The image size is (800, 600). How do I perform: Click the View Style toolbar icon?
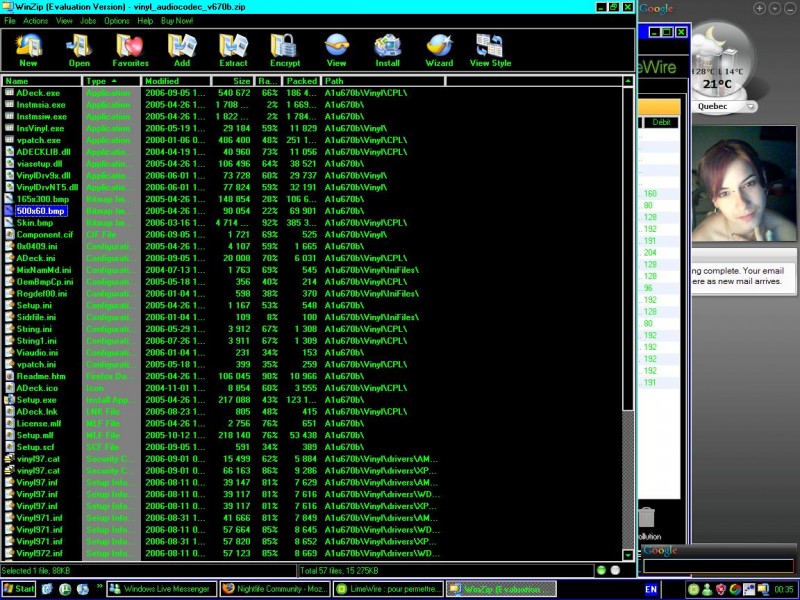[490, 50]
